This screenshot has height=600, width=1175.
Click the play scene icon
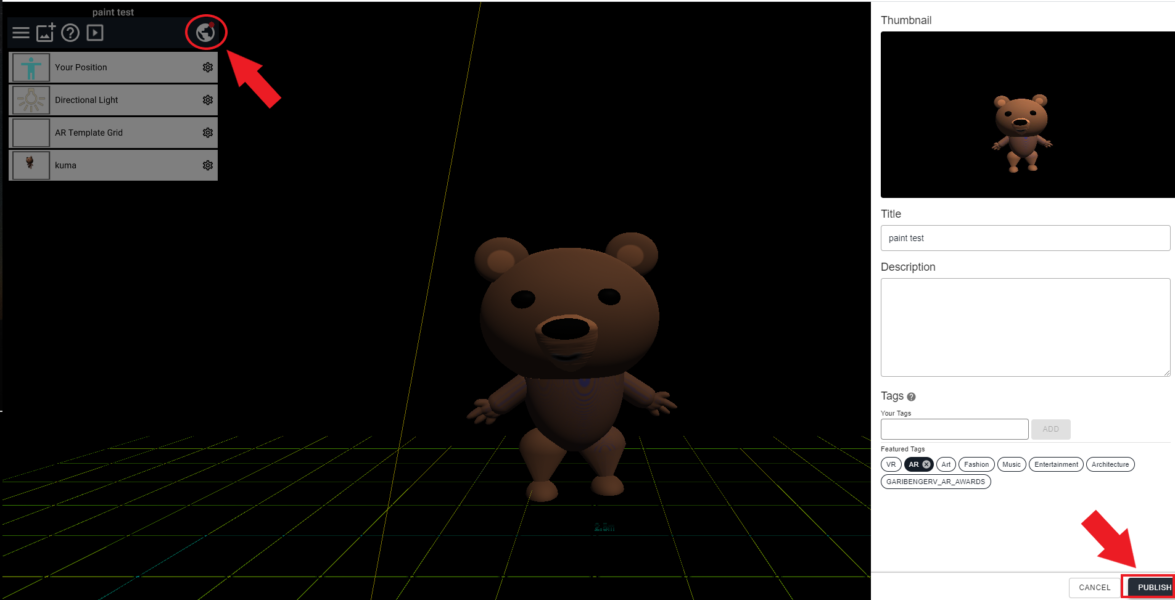pyautogui.click(x=94, y=33)
